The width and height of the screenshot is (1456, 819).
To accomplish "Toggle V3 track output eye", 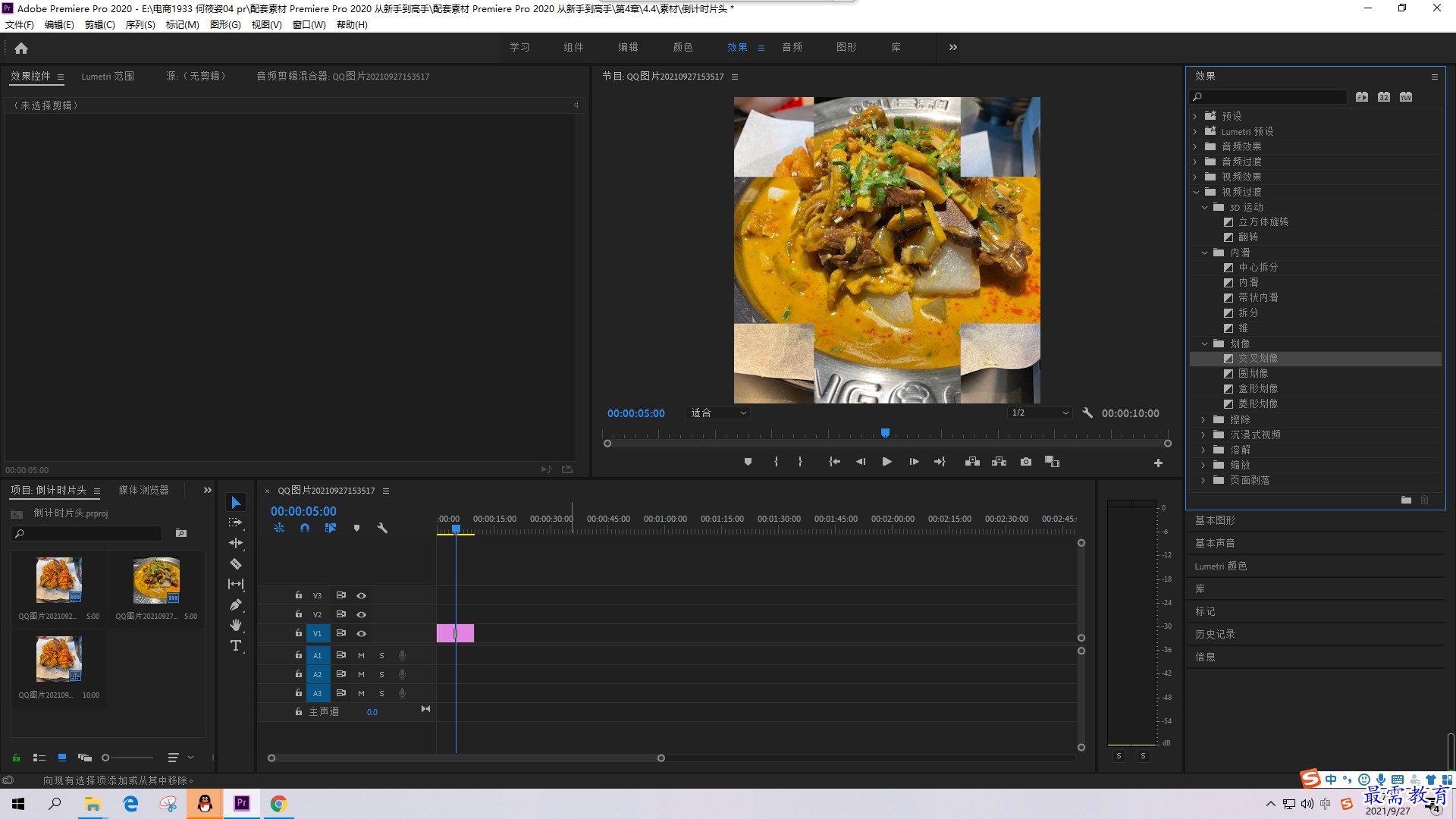I will tap(362, 595).
